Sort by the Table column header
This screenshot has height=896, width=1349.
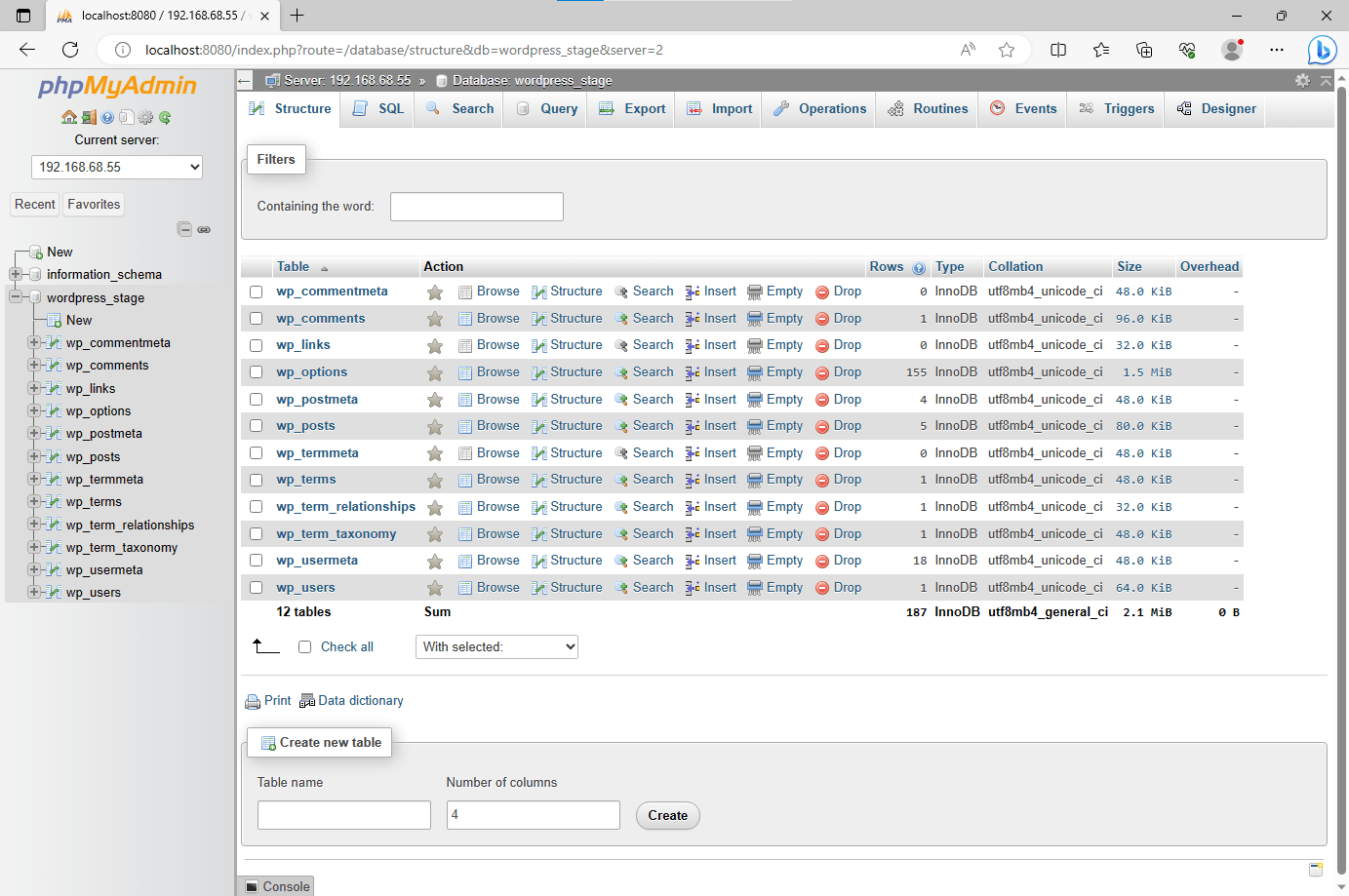pyautogui.click(x=293, y=267)
